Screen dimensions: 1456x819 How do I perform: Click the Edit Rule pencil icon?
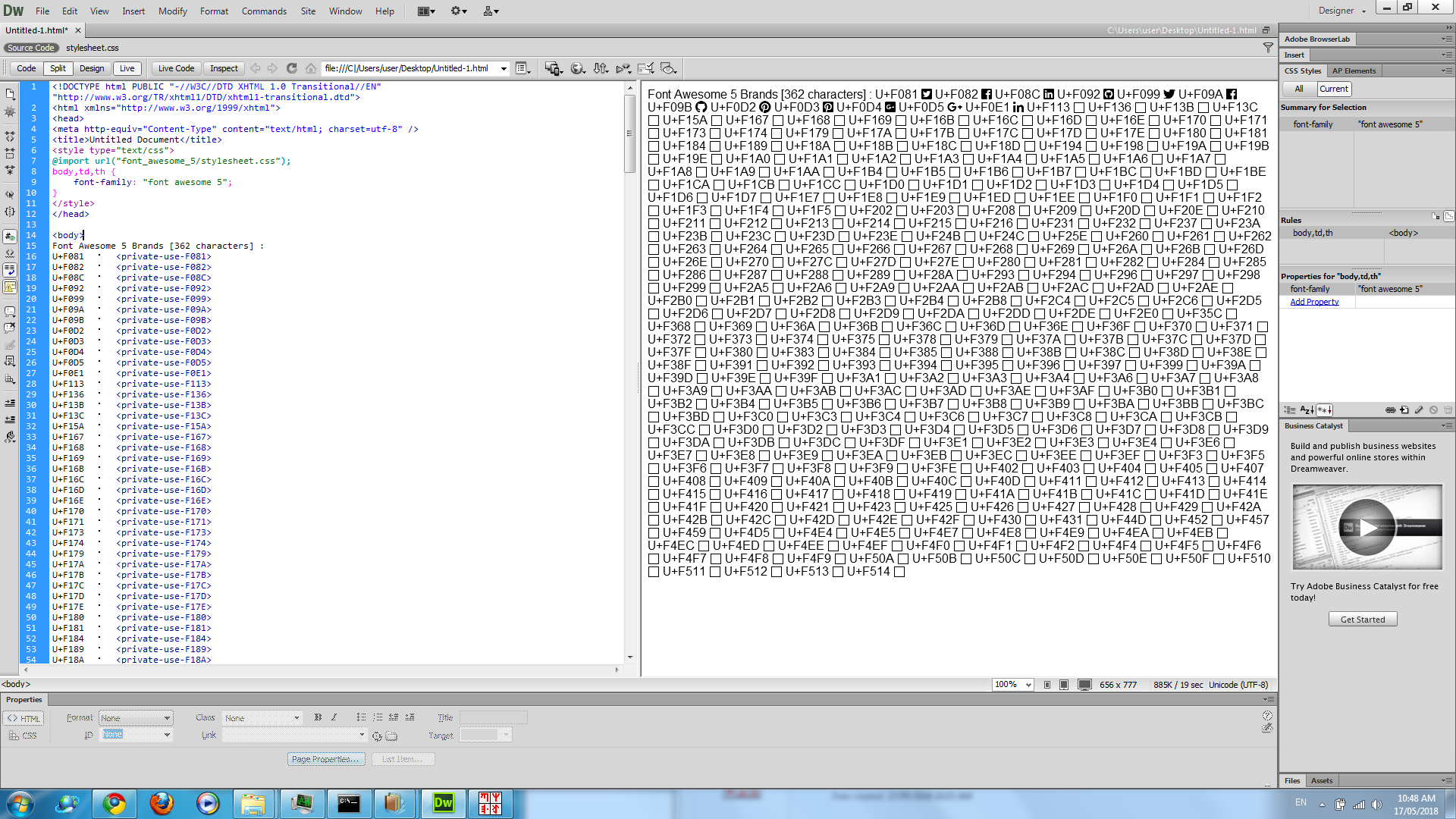tap(1419, 409)
